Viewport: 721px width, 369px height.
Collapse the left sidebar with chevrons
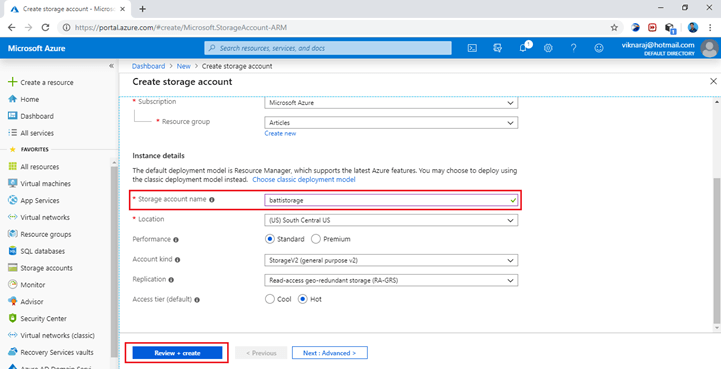111,66
